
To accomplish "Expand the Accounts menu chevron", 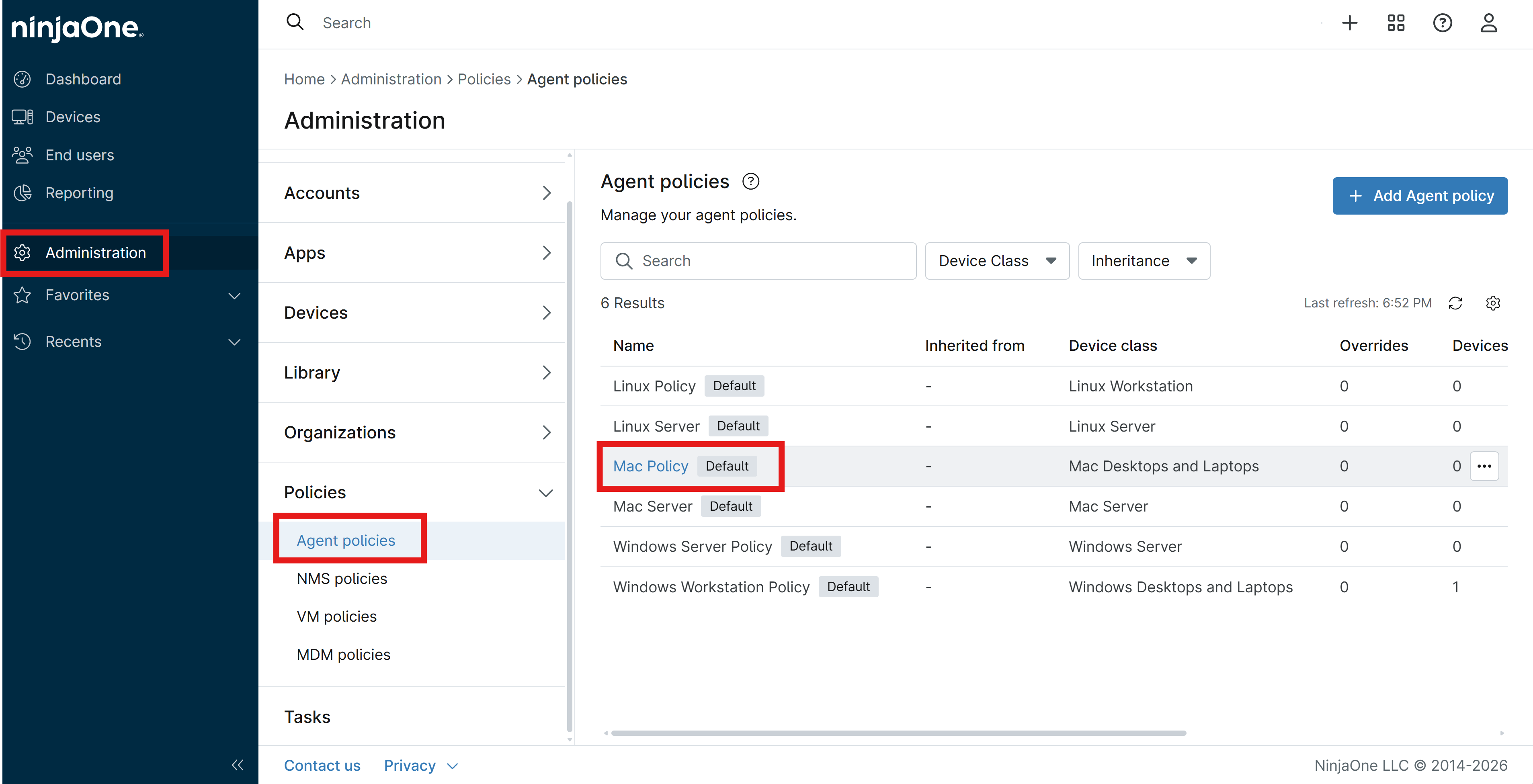I will coord(546,193).
